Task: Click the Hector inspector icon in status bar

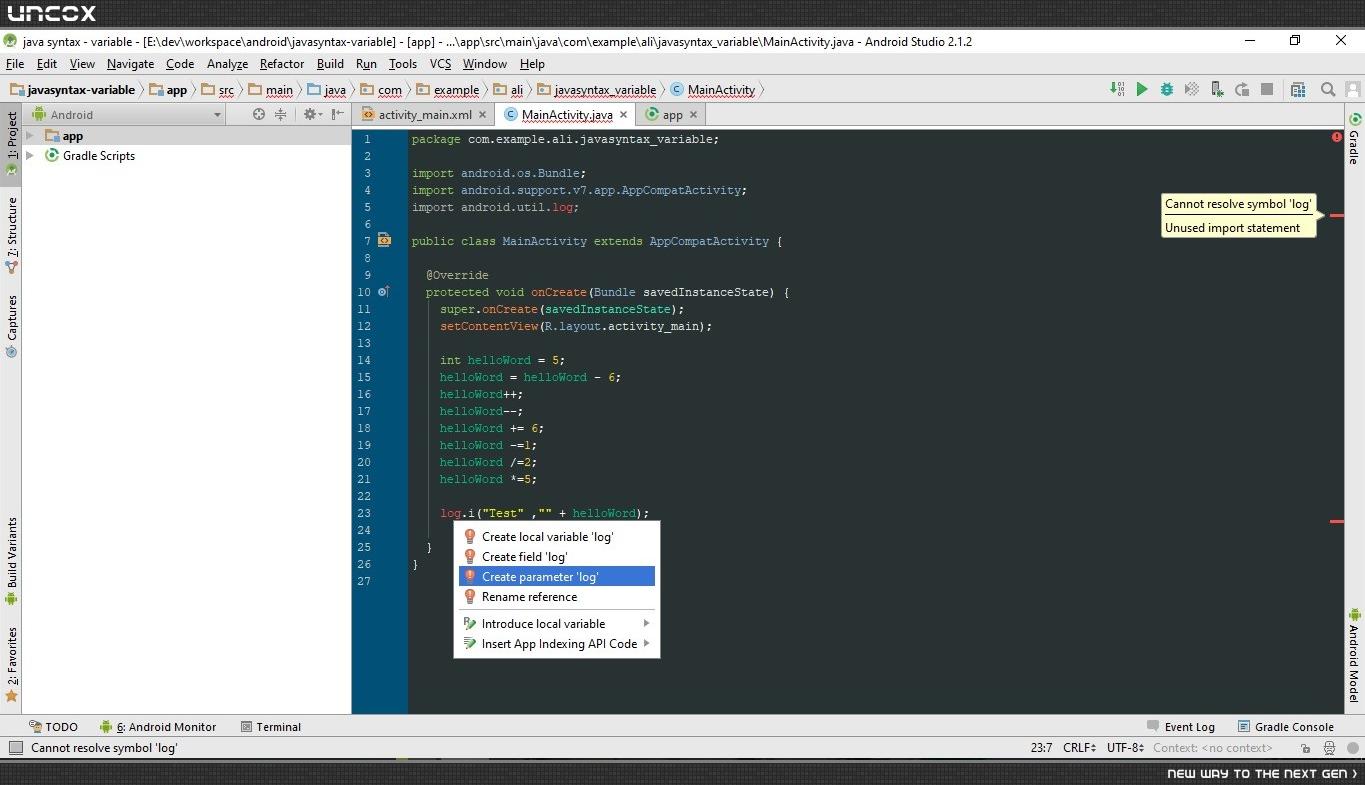Action: 1329,748
